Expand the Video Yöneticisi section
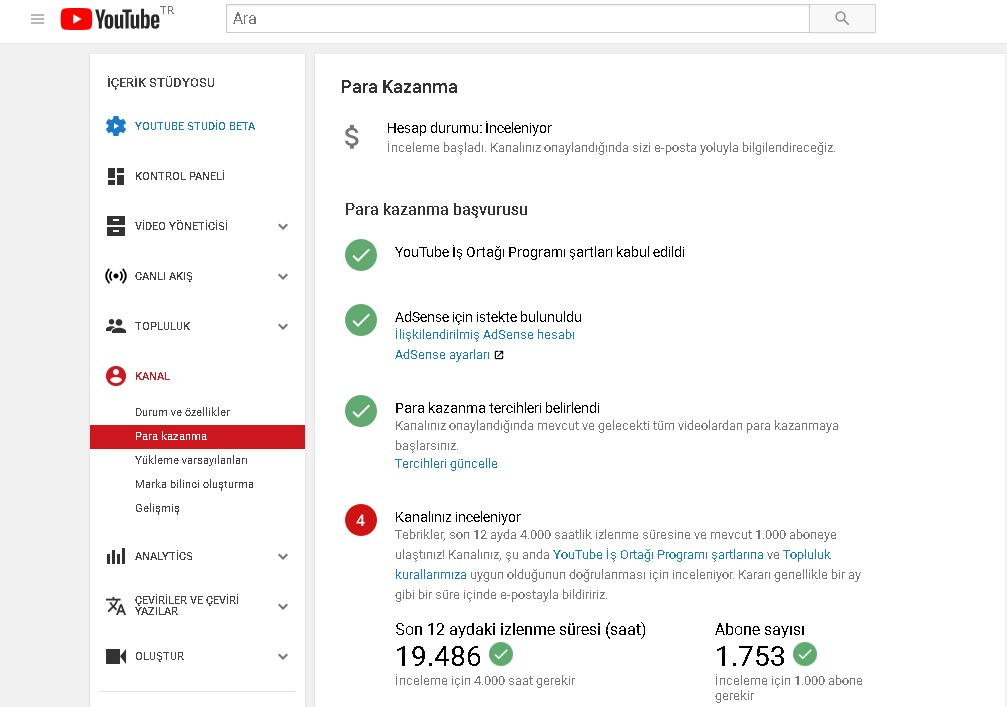This screenshot has width=1007, height=707. coord(283,226)
